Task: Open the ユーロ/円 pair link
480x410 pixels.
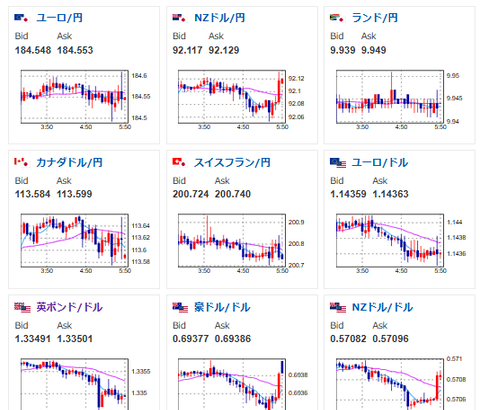Action: tap(59, 18)
